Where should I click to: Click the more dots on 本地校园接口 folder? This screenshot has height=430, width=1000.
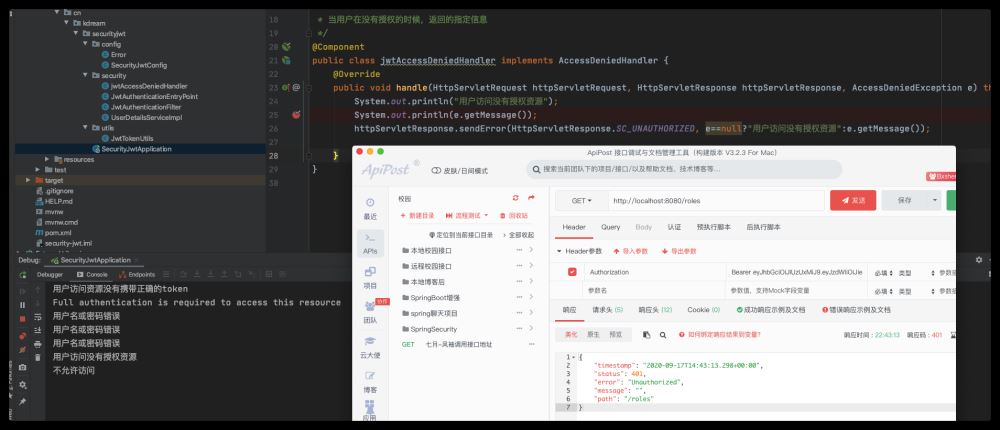click(519, 250)
